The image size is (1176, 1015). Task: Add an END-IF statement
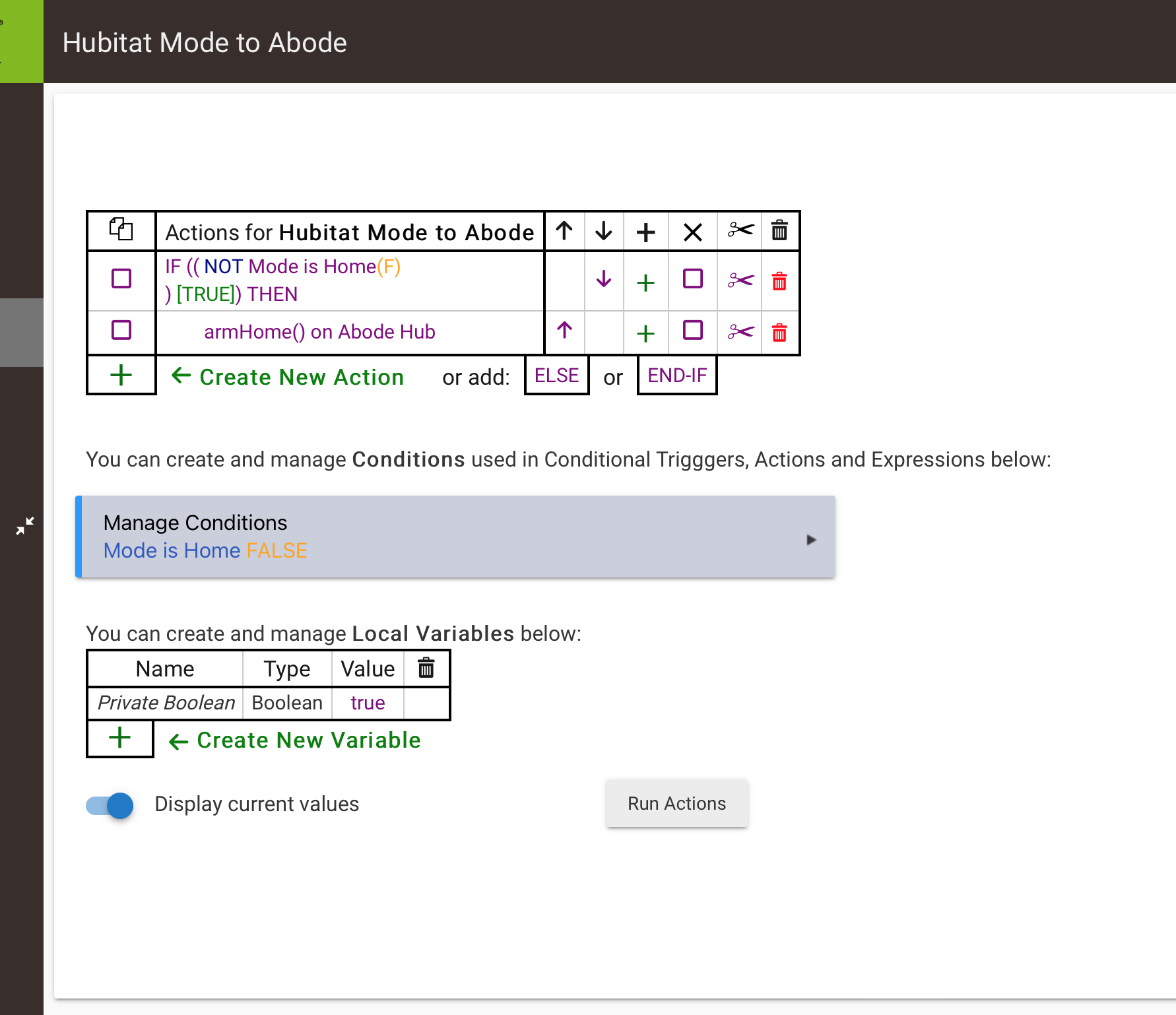(x=677, y=376)
